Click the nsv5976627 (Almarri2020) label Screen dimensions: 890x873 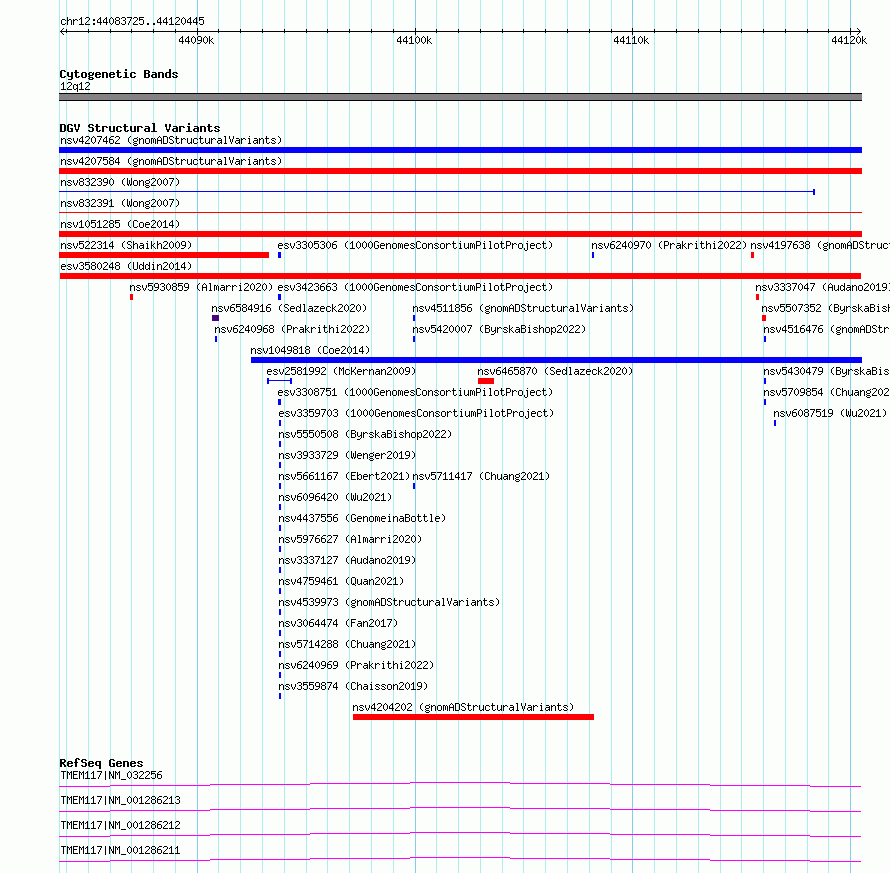(x=350, y=539)
